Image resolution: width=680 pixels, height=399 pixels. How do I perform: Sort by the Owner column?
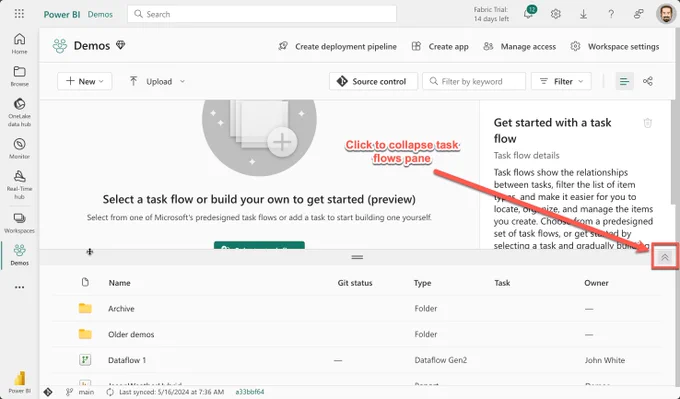(x=596, y=283)
